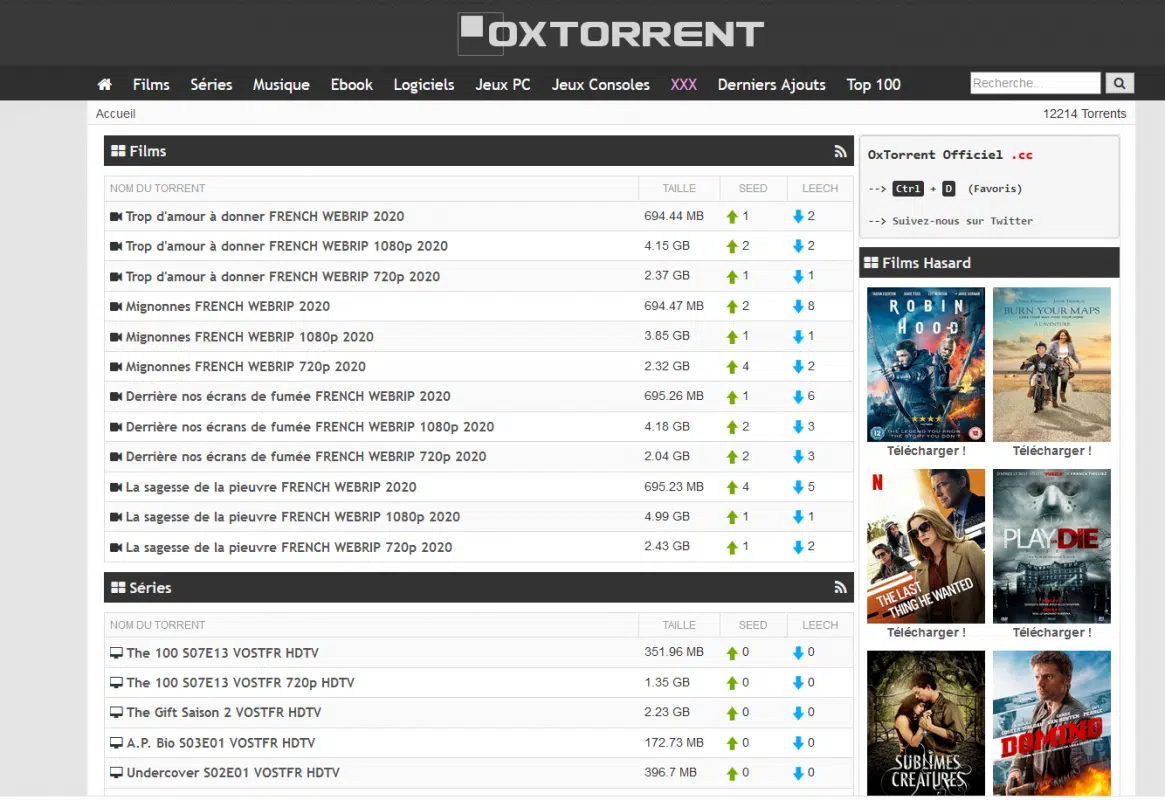This screenshot has width=1165, height=800.
Task: Click the Play or Die poster
Action: [x=1051, y=546]
